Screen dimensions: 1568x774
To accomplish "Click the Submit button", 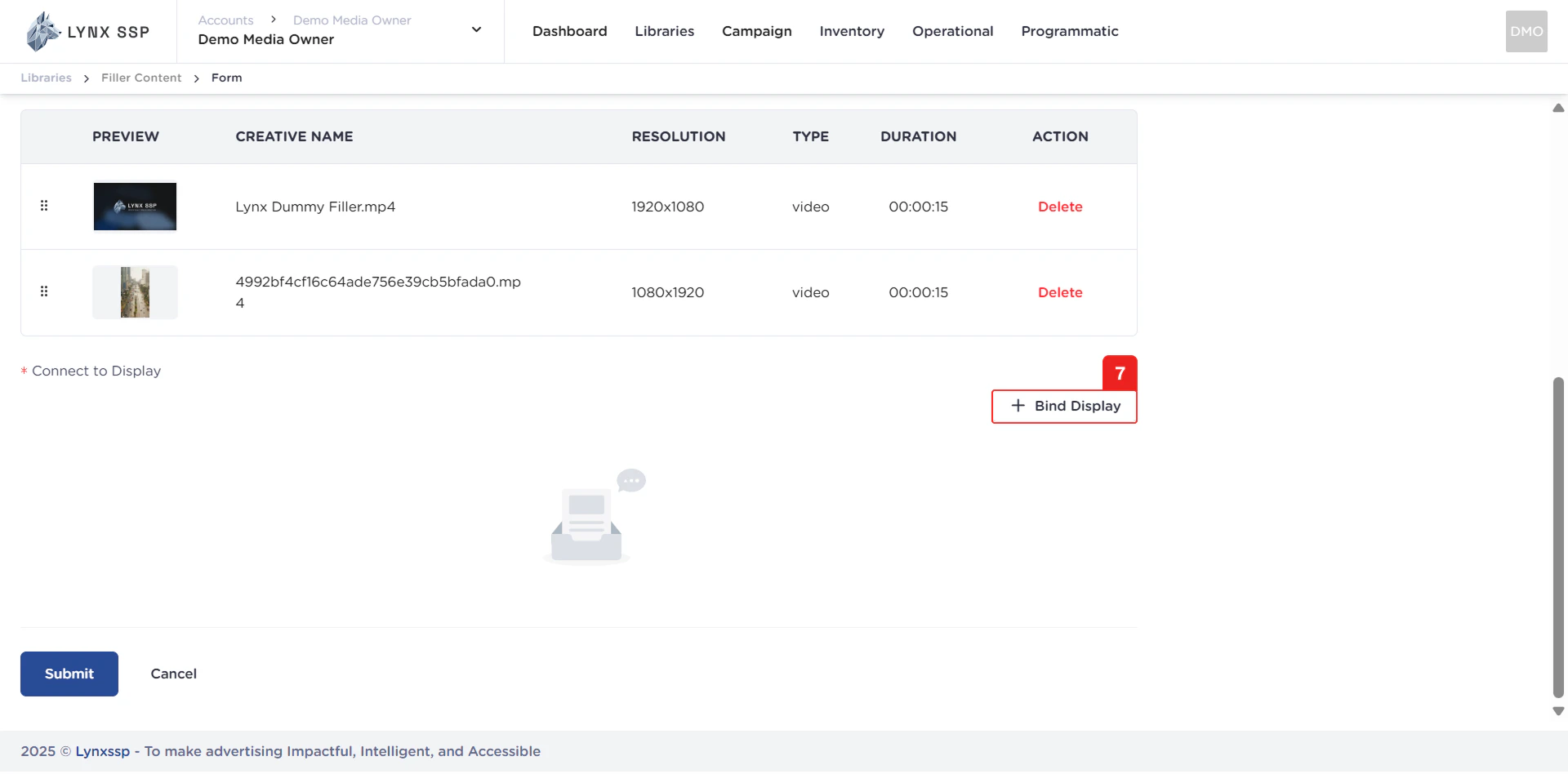I will [69, 674].
